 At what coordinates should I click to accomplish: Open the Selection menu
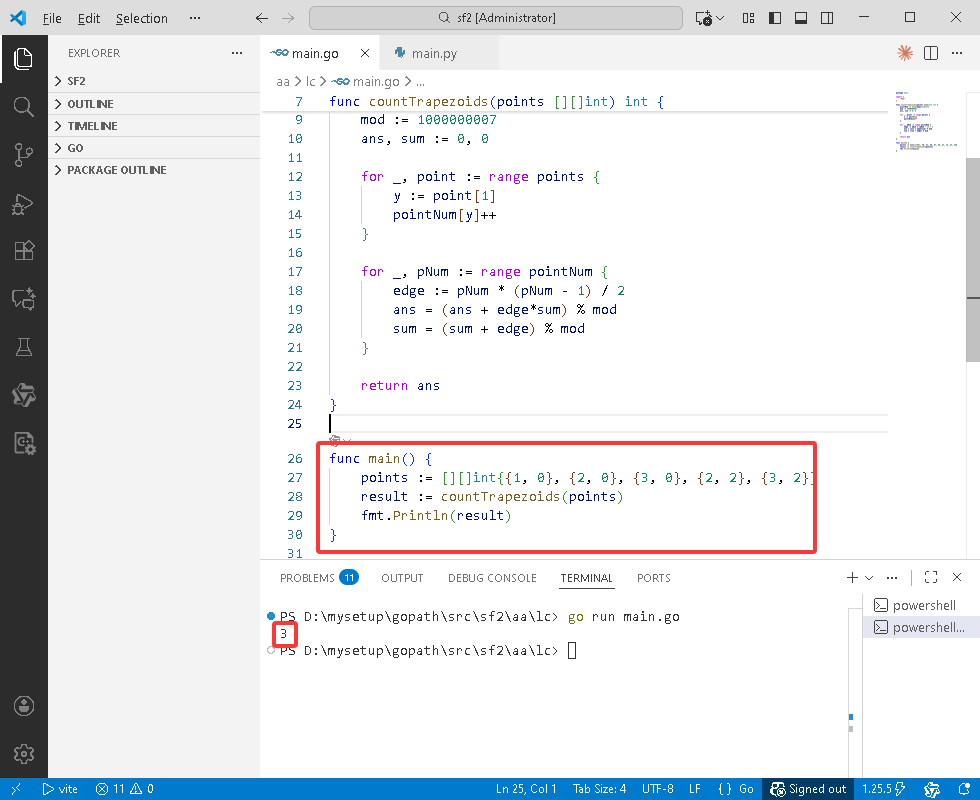142,18
